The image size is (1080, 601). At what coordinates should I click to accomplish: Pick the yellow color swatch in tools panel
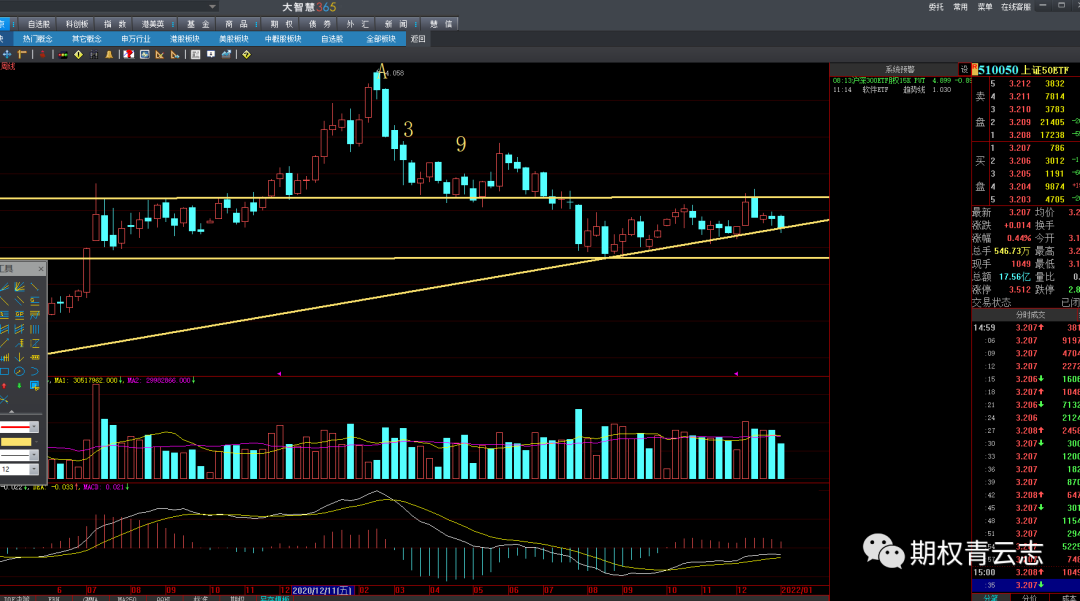(15, 441)
